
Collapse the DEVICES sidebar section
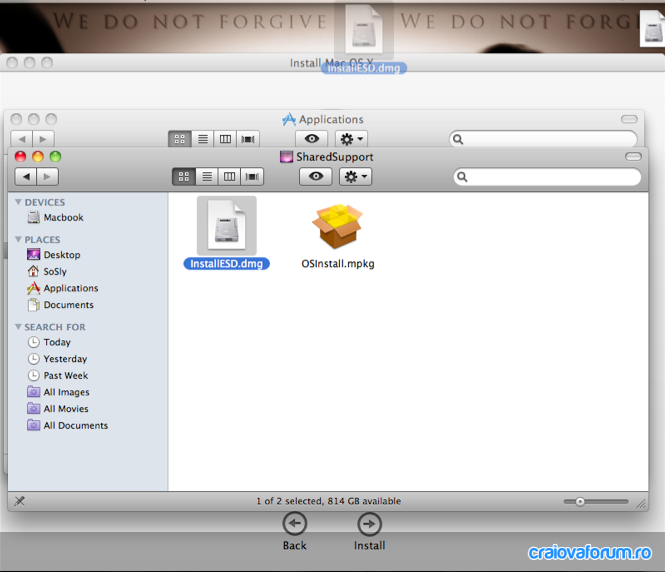[18, 202]
